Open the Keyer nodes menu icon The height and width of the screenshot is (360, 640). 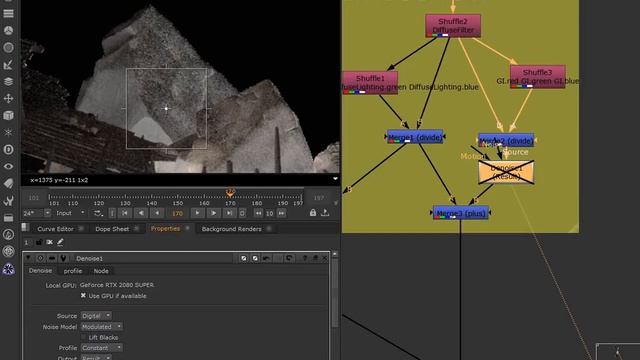[8, 65]
